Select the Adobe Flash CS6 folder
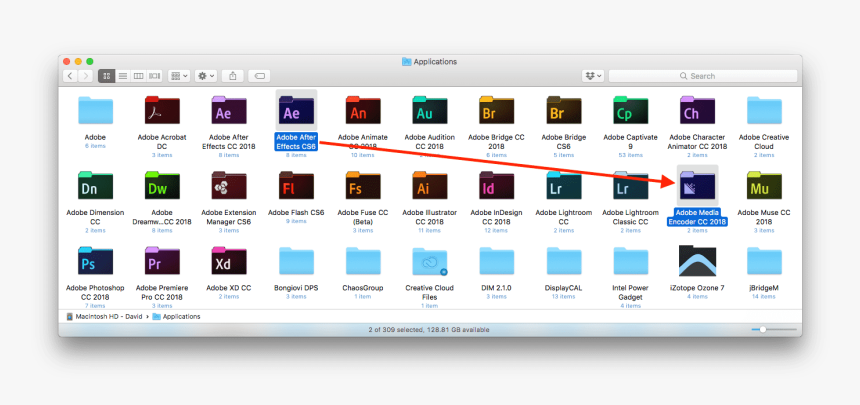This screenshot has width=860, height=405. pos(296,185)
